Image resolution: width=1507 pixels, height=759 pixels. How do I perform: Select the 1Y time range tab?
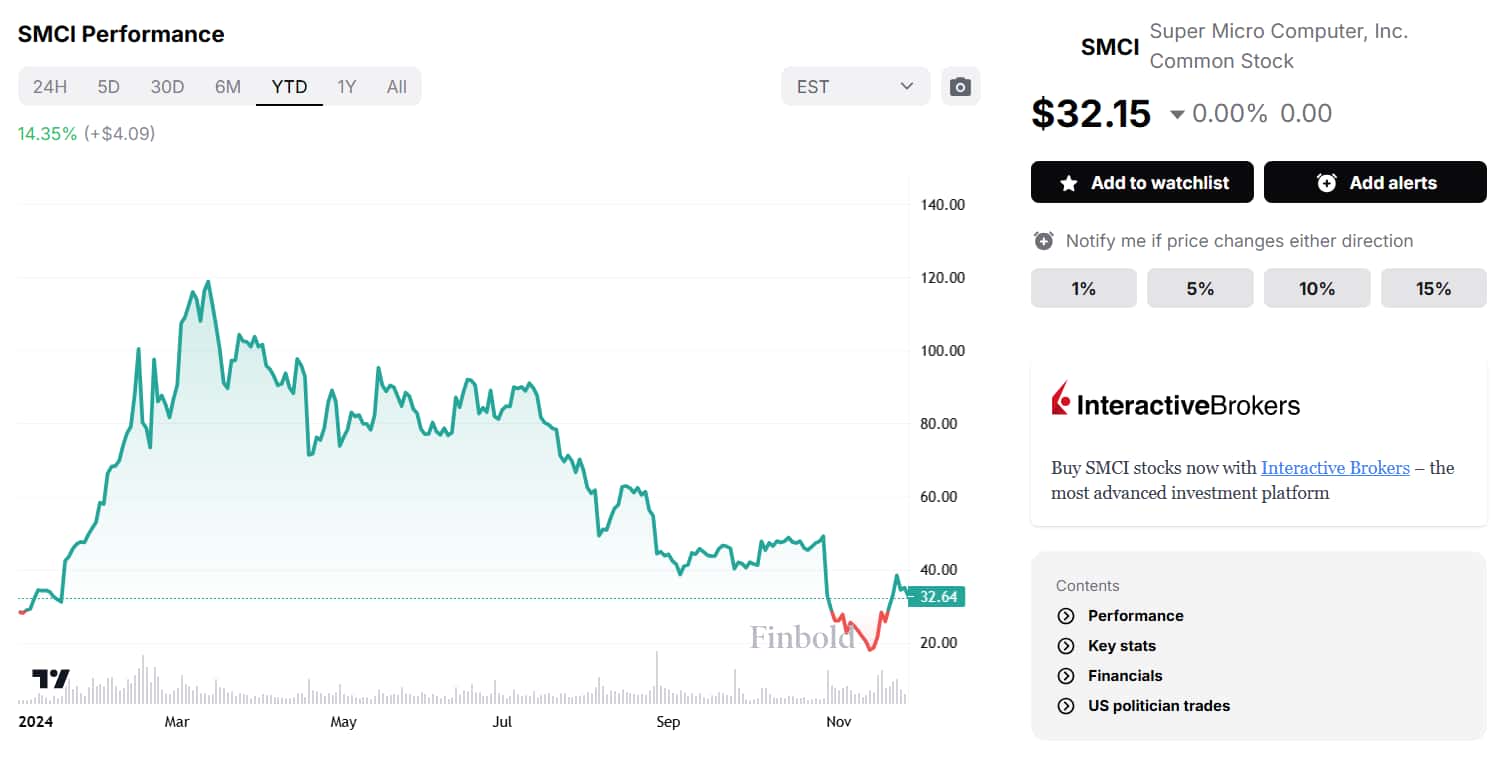[346, 87]
